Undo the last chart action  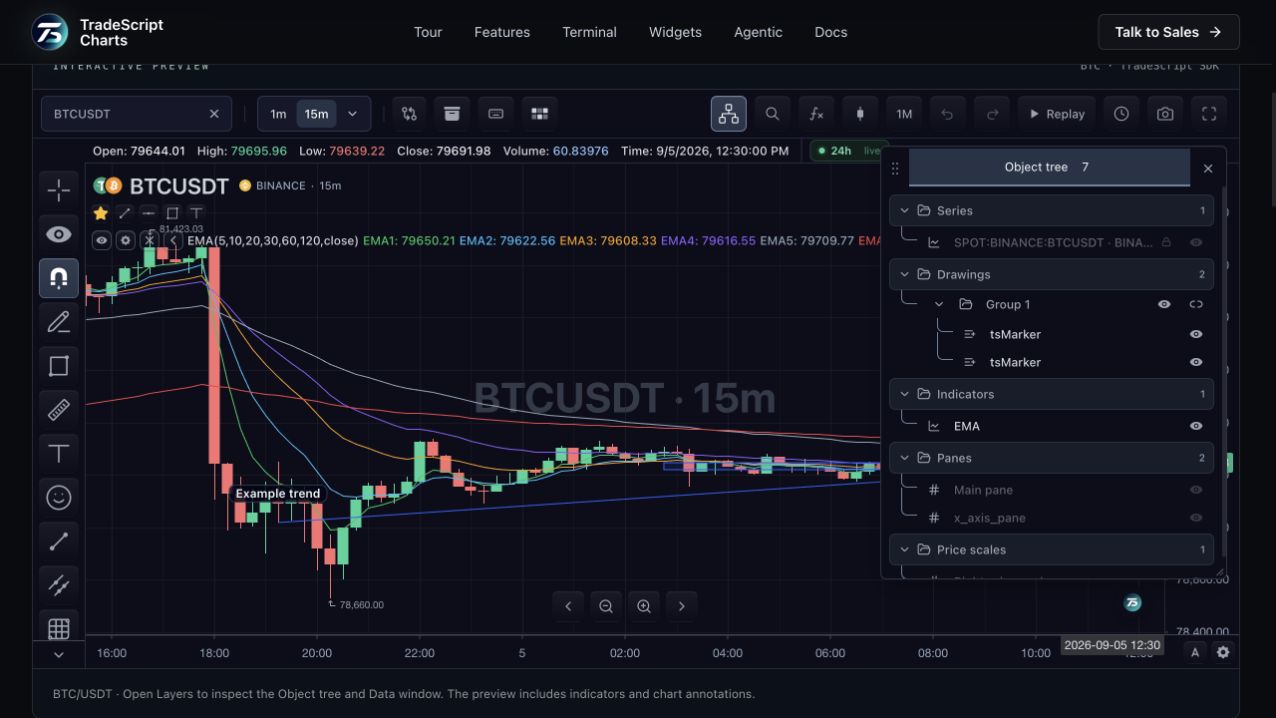click(x=947, y=114)
